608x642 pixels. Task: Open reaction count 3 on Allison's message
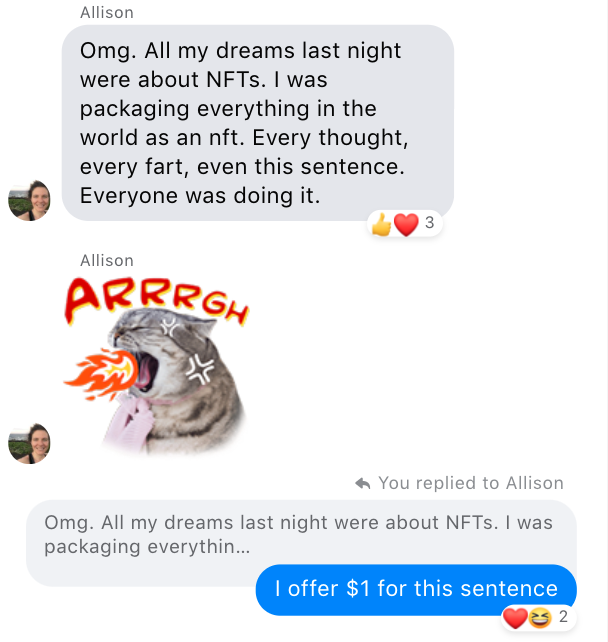[429, 223]
